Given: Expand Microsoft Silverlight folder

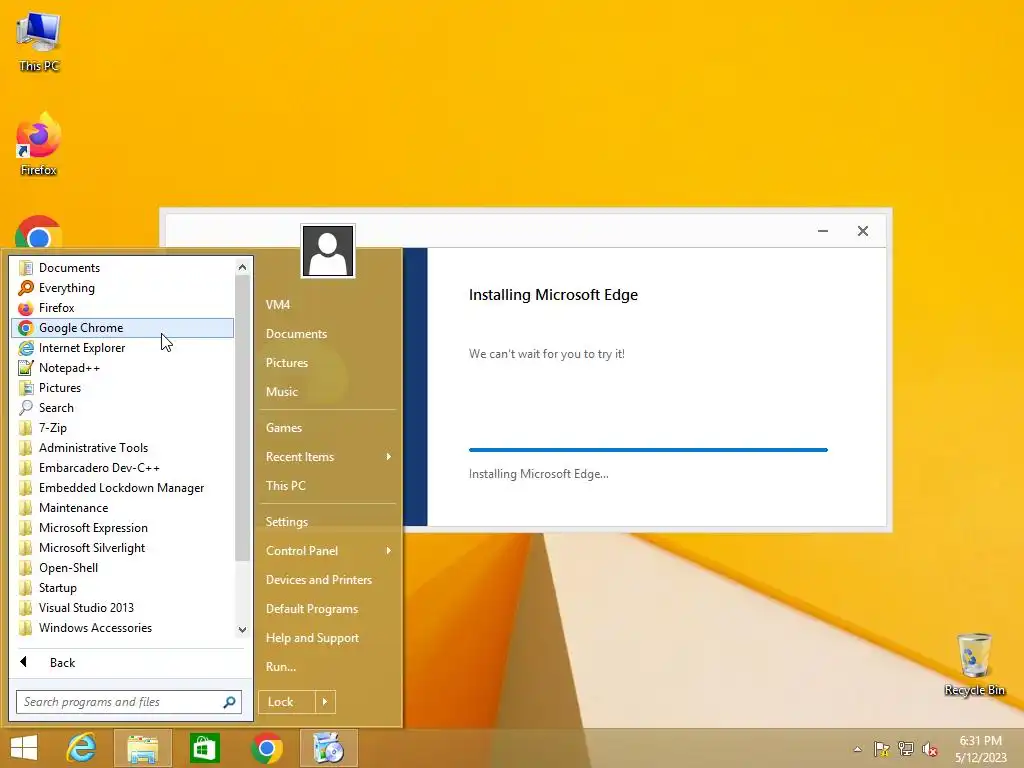Looking at the screenshot, I should pyautogui.click(x=123, y=548).
